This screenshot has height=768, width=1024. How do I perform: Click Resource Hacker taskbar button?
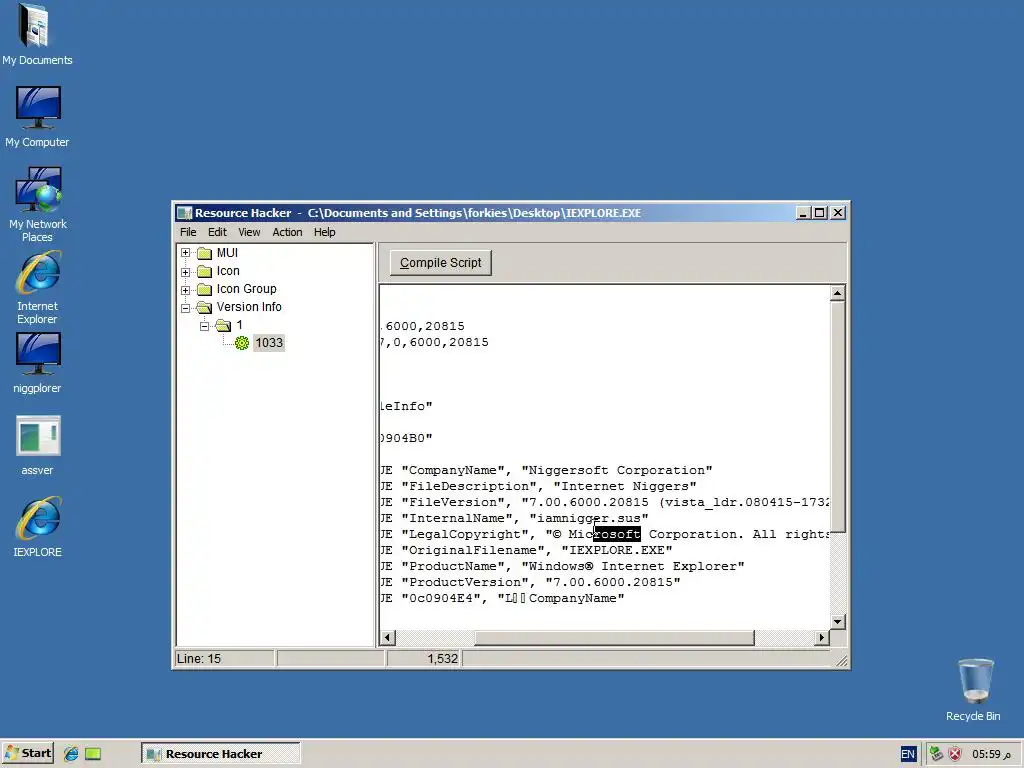pos(221,754)
